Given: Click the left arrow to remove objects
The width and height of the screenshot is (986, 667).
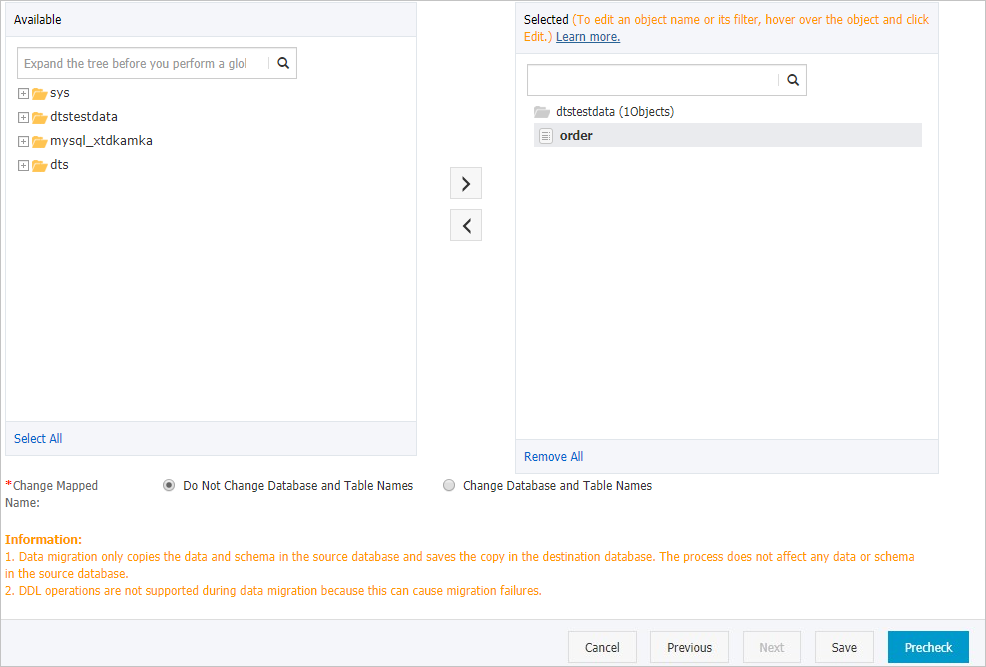Looking at the screenshot, I should click(465, 224).
